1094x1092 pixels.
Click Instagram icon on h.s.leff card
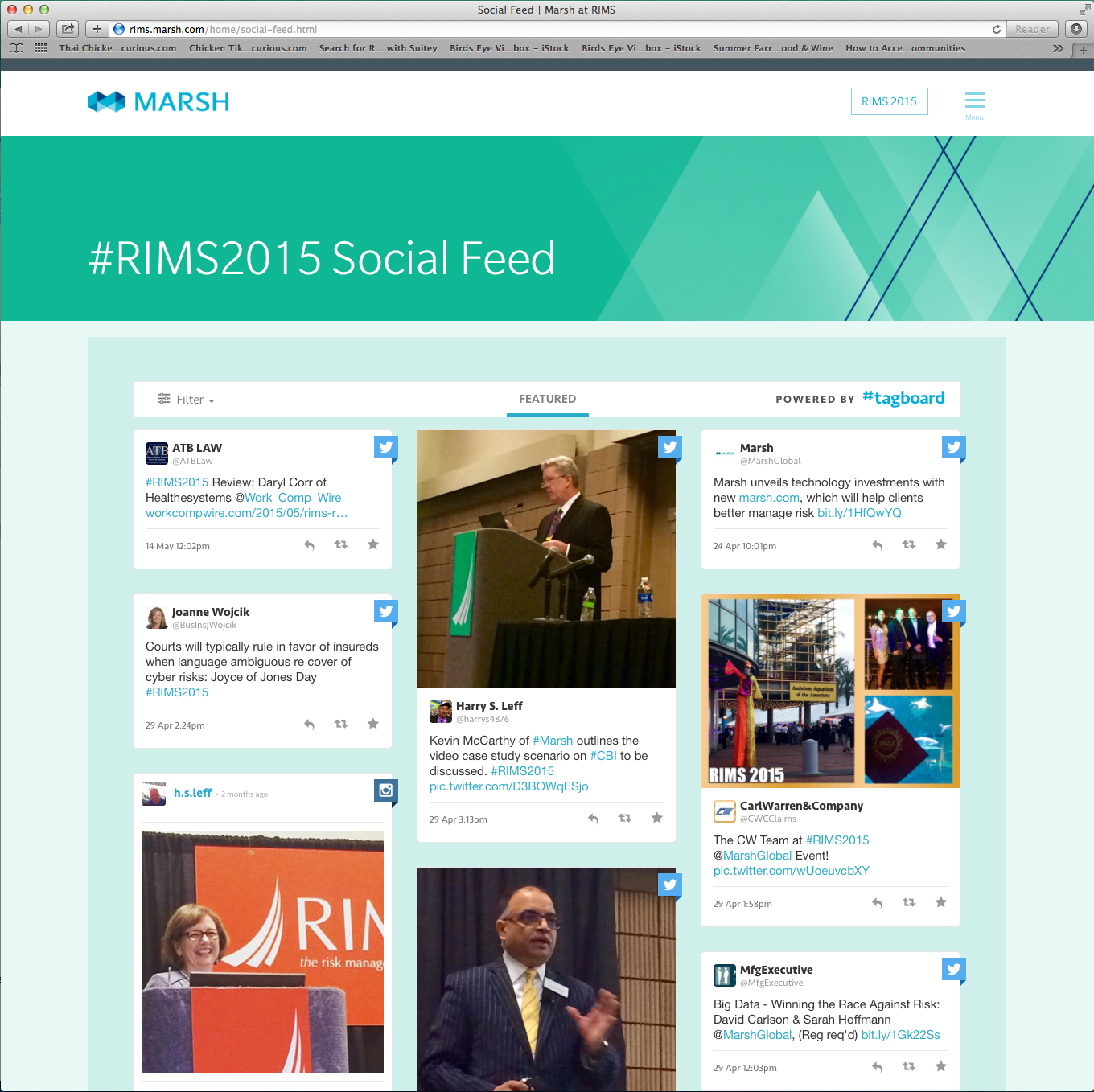386,790
